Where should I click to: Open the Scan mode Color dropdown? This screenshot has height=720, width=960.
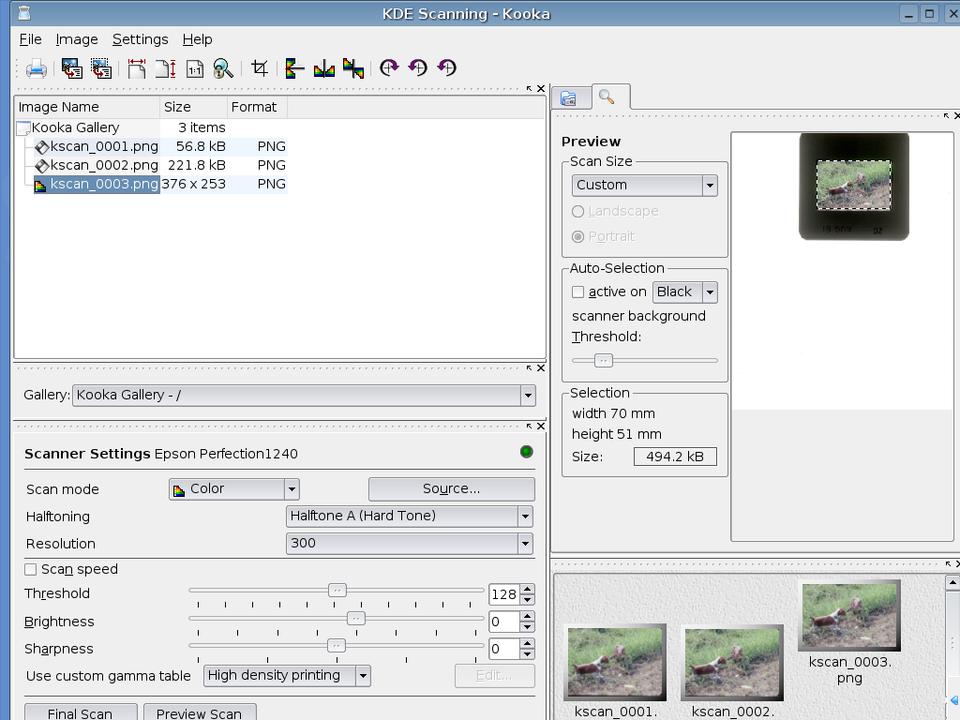point(234,489)
